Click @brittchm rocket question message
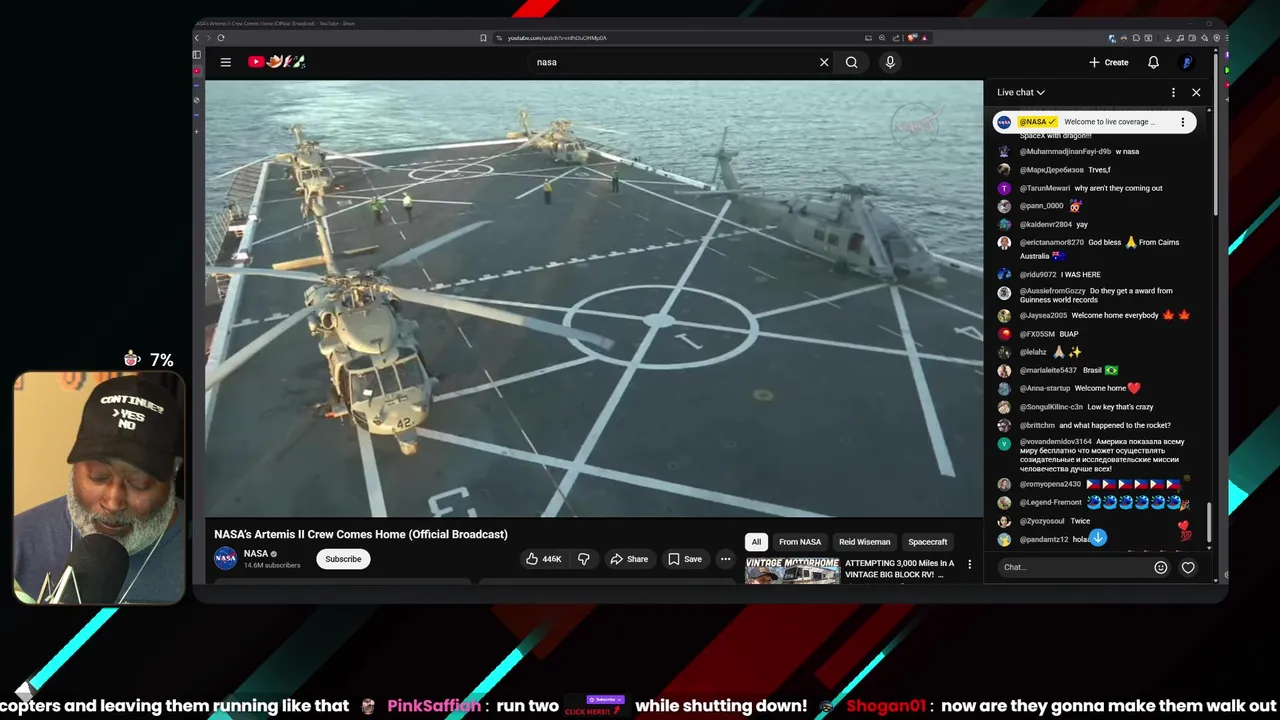The image size is (1280, 720). pyautogui.click(x=1097, y=425)
